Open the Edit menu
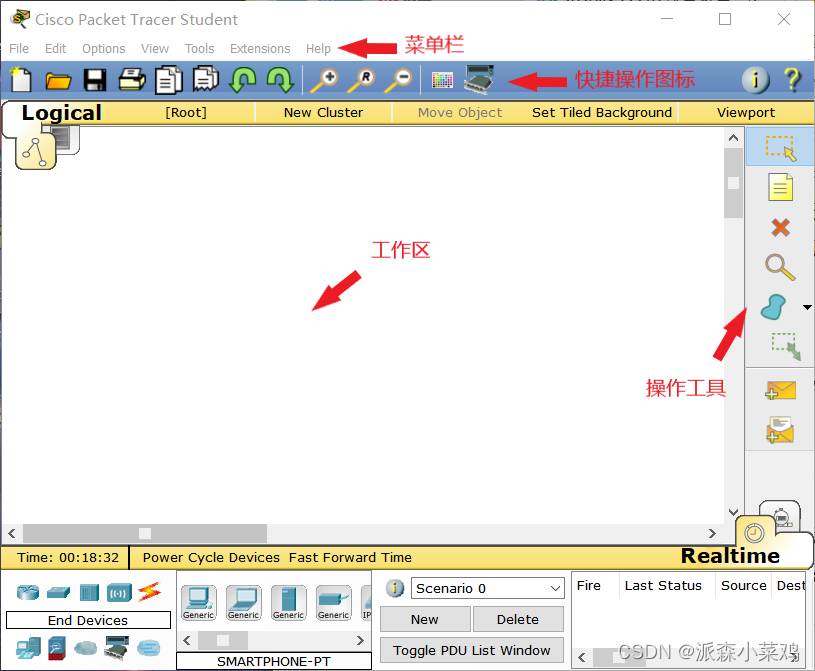The image size is (815, 671). 55,48
